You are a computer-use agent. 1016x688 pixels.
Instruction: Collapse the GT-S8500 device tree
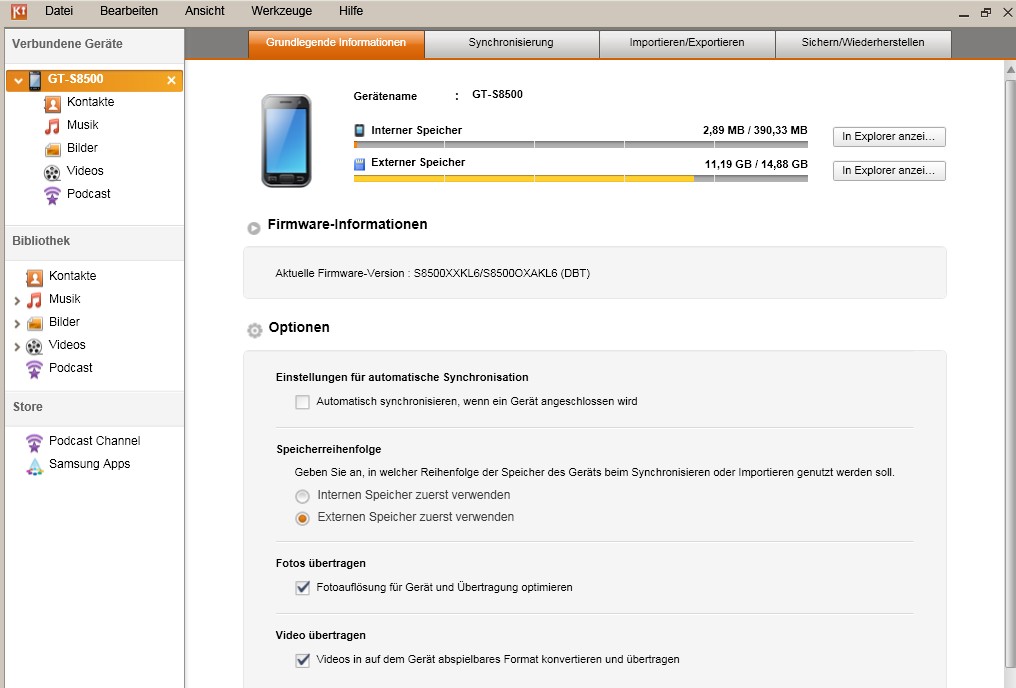click(18, 80)
